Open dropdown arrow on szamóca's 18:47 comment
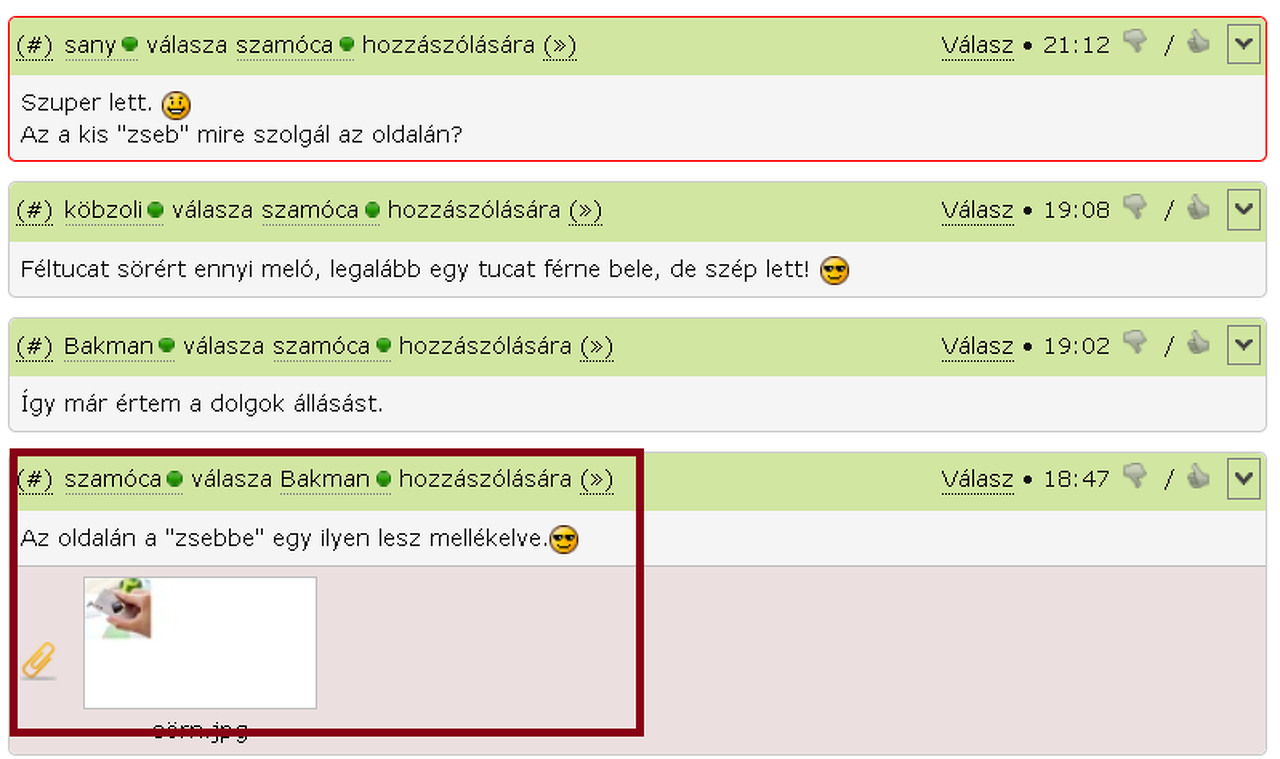1280x759 pixels. 1243,478
